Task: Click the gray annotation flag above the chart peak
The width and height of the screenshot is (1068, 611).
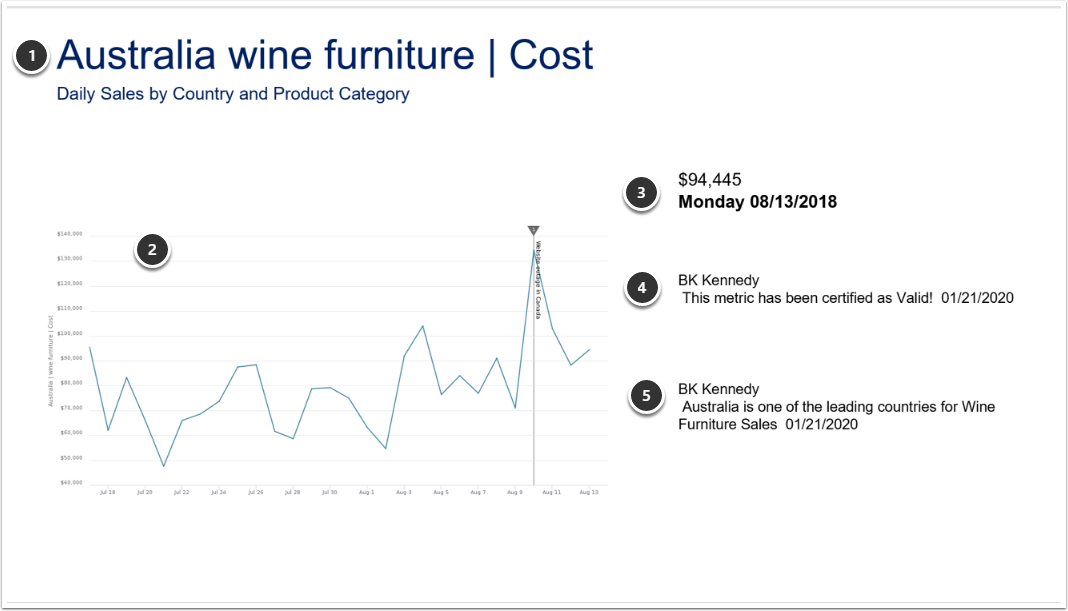Action: 533,230
